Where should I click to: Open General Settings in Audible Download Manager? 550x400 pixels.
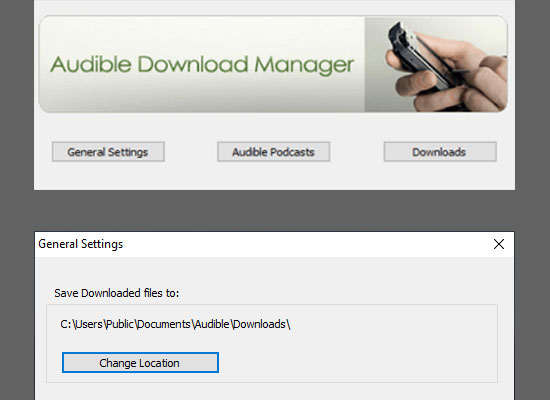click(x=108, y=152)
